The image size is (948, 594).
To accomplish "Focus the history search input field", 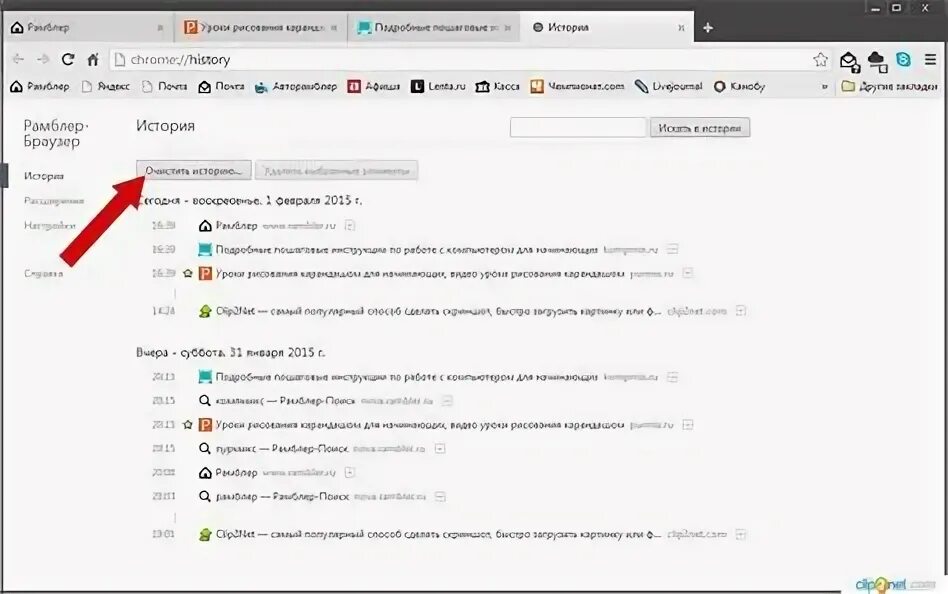I will (x=578, y=128).
